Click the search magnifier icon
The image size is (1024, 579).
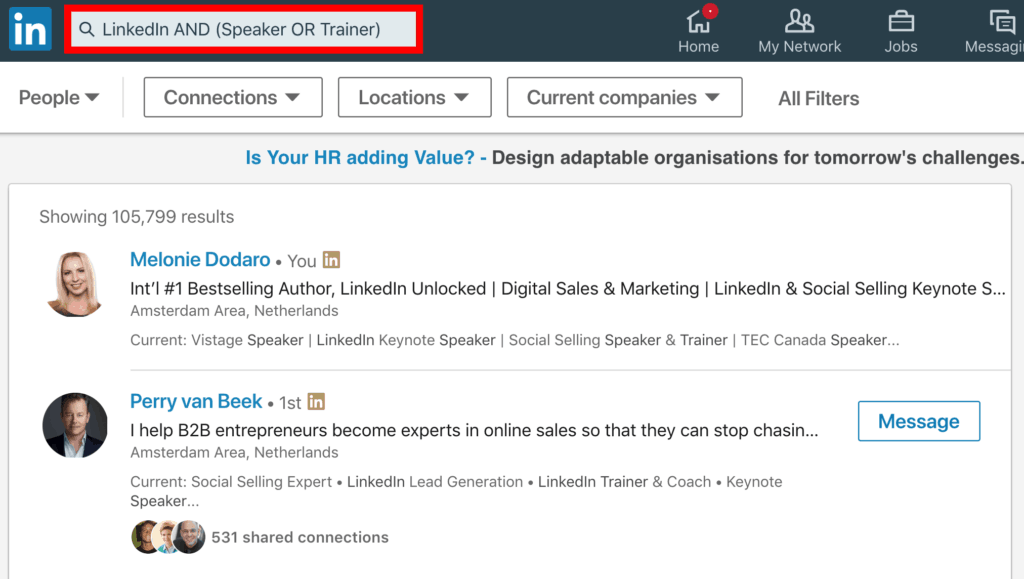(x=87, y=30)
